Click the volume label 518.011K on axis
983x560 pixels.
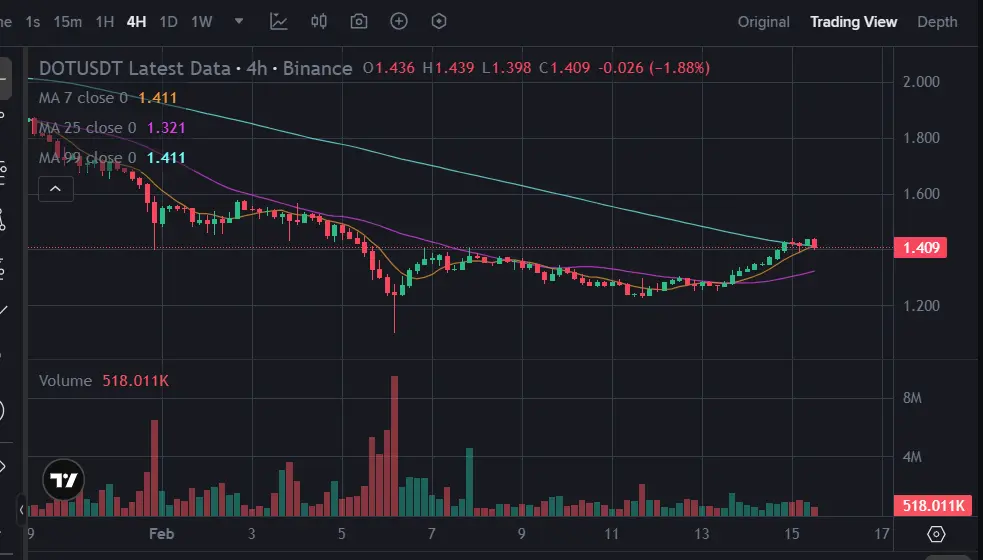point(933,505)
